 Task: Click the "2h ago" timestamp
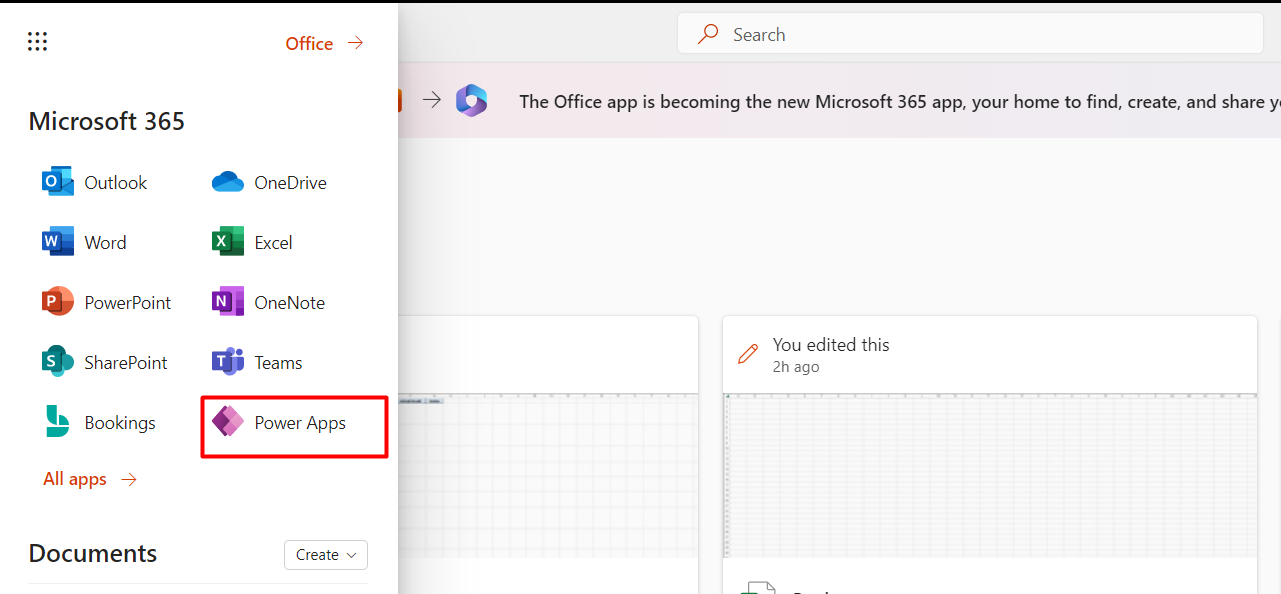[796, 367]
